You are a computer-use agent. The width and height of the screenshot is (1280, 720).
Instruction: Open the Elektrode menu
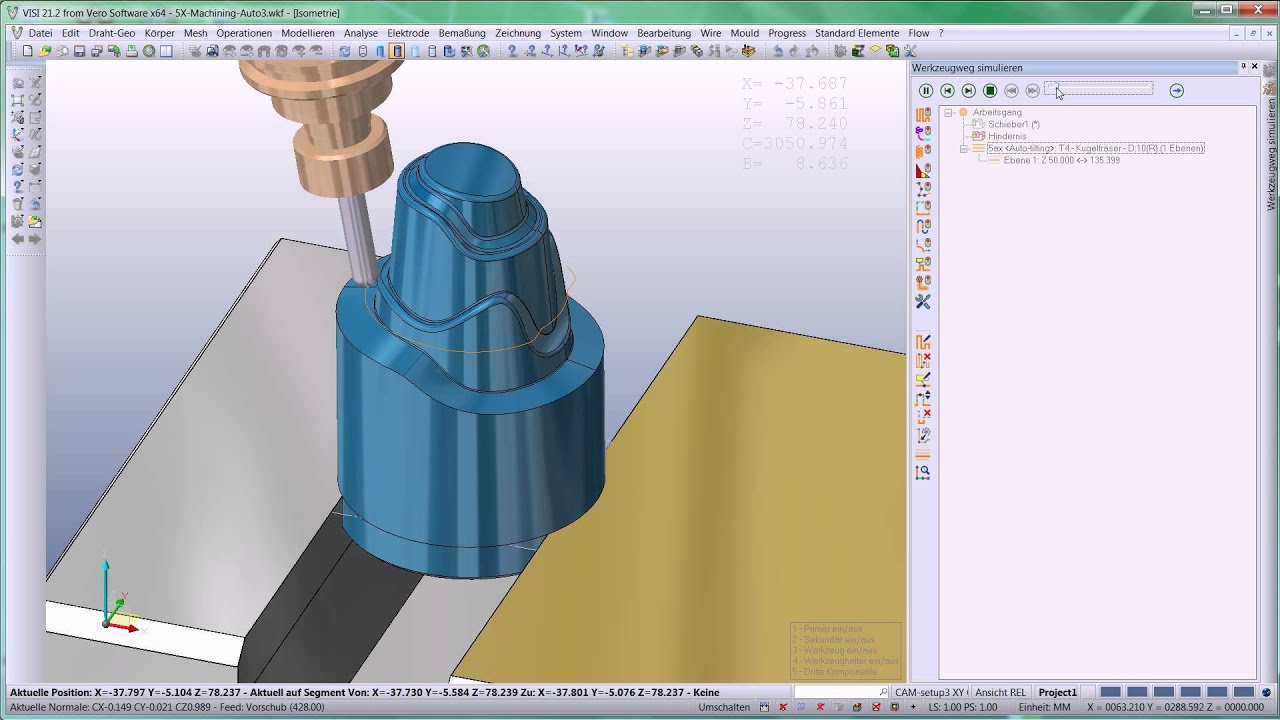[x=408, y=33]
